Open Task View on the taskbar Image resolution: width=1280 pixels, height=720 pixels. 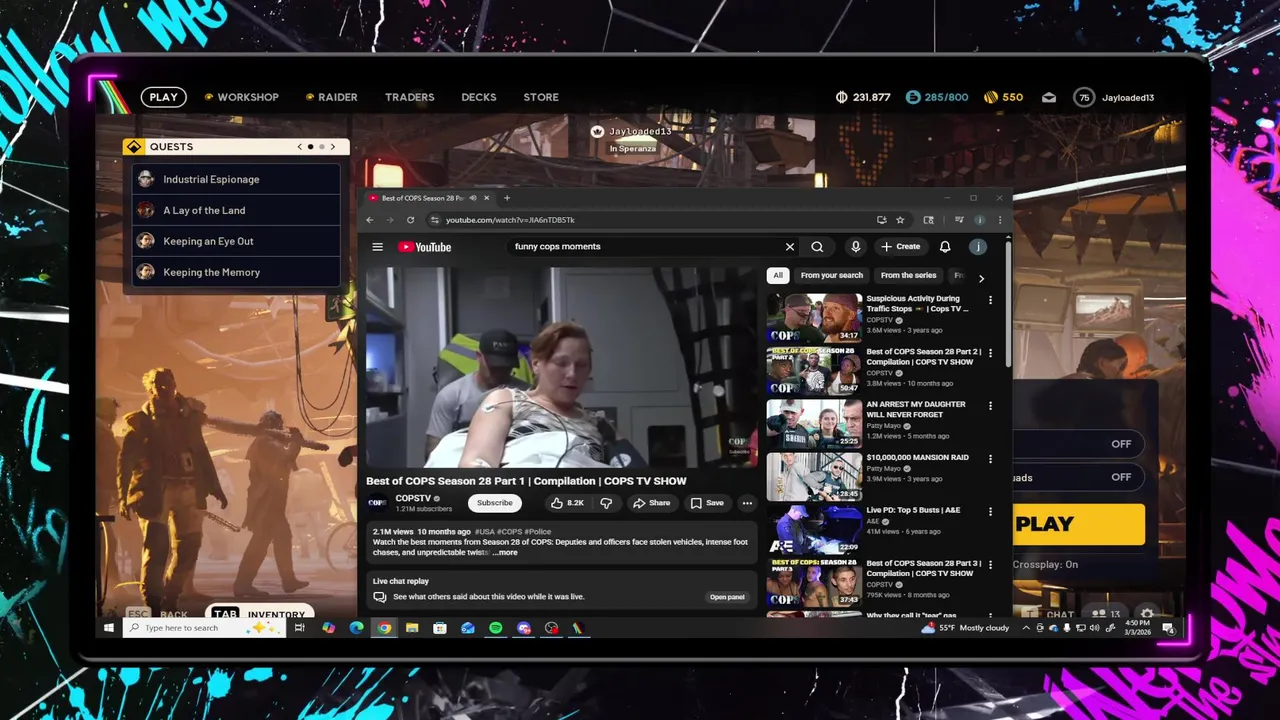pos(299,628)
